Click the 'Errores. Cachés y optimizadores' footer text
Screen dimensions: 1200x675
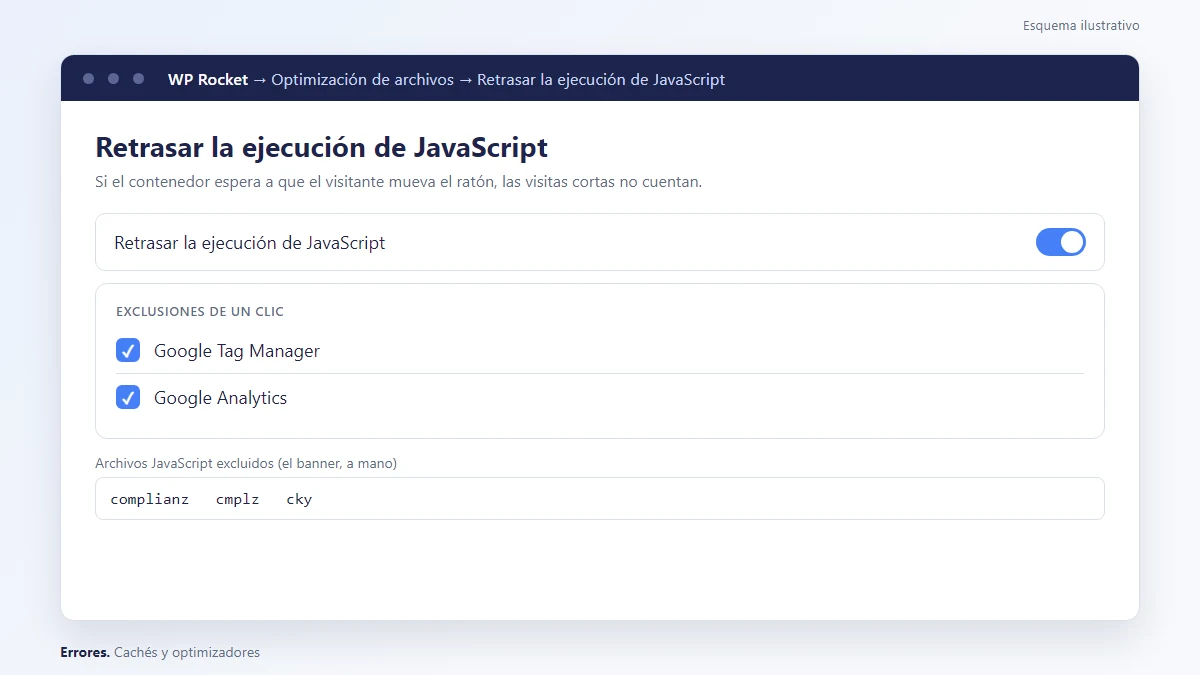[160, 652]
